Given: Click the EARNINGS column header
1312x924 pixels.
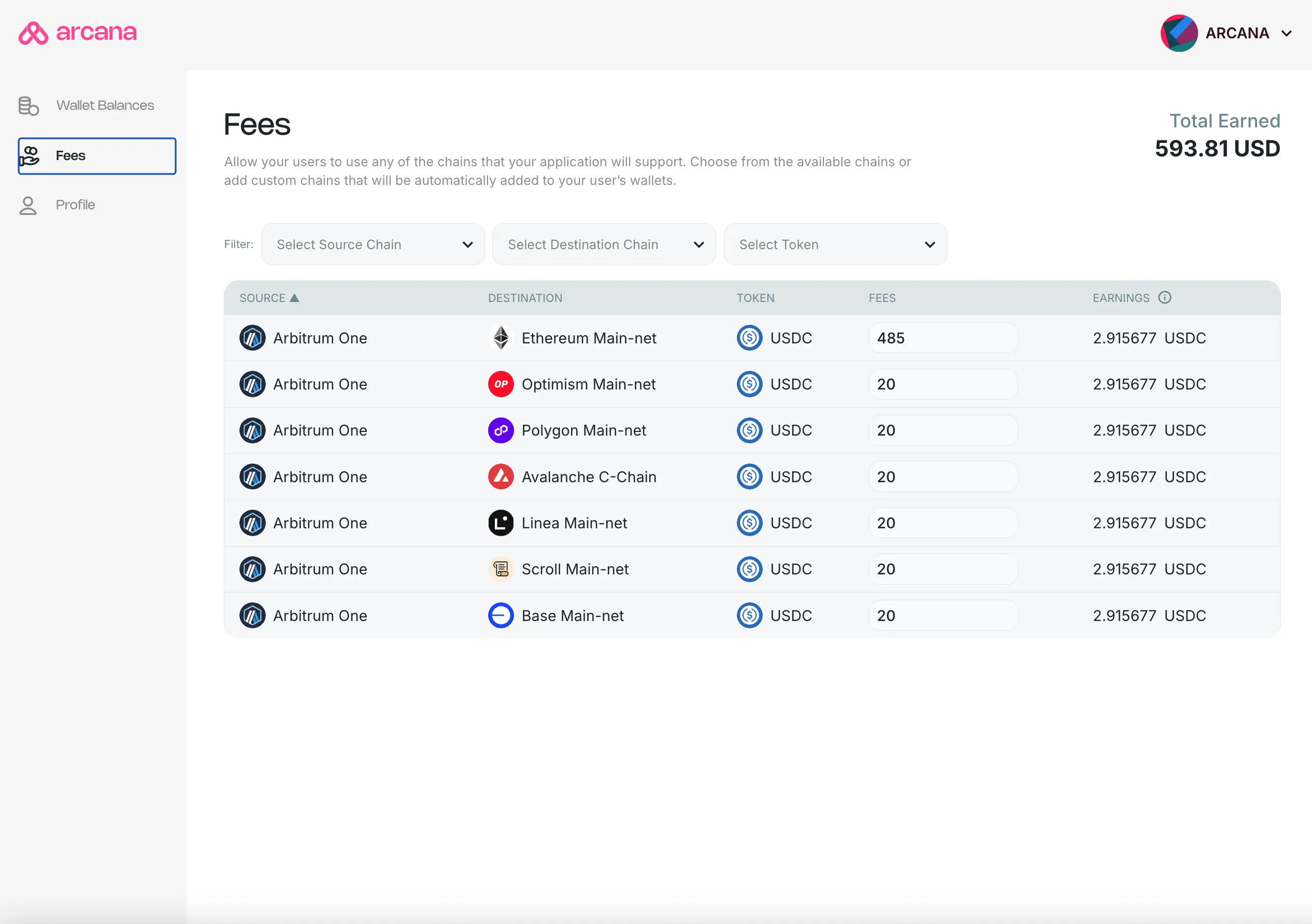Looking at the screenshot, I should [x=1121, y=298].
